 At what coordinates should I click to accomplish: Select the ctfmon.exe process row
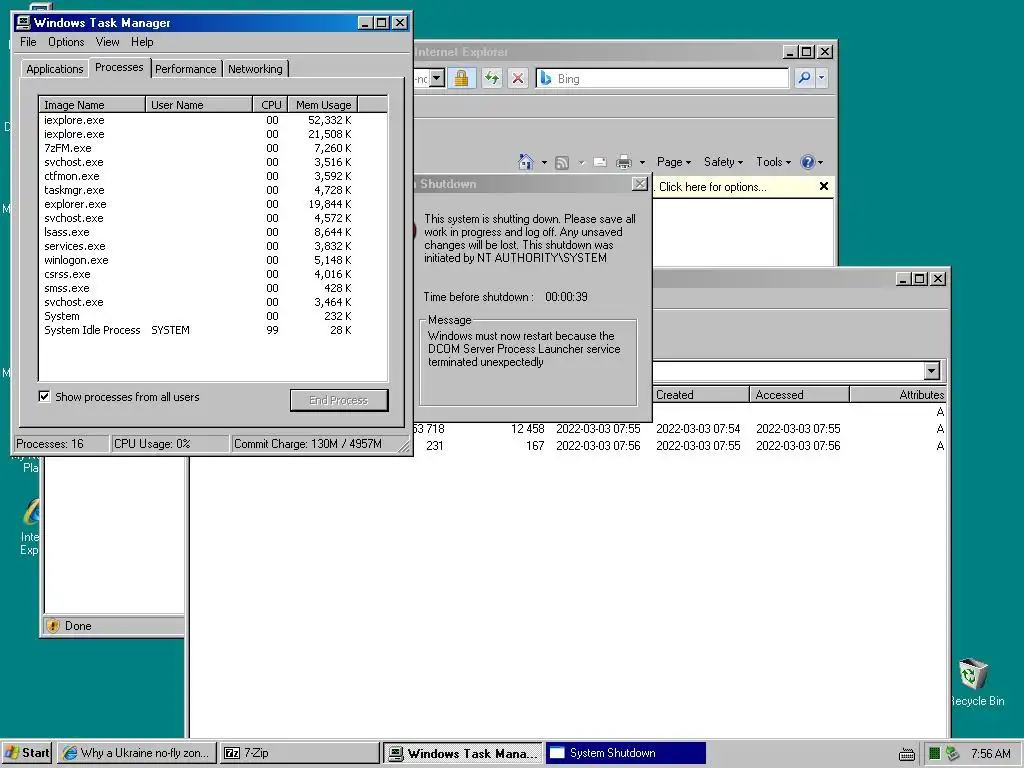[213, 176]
